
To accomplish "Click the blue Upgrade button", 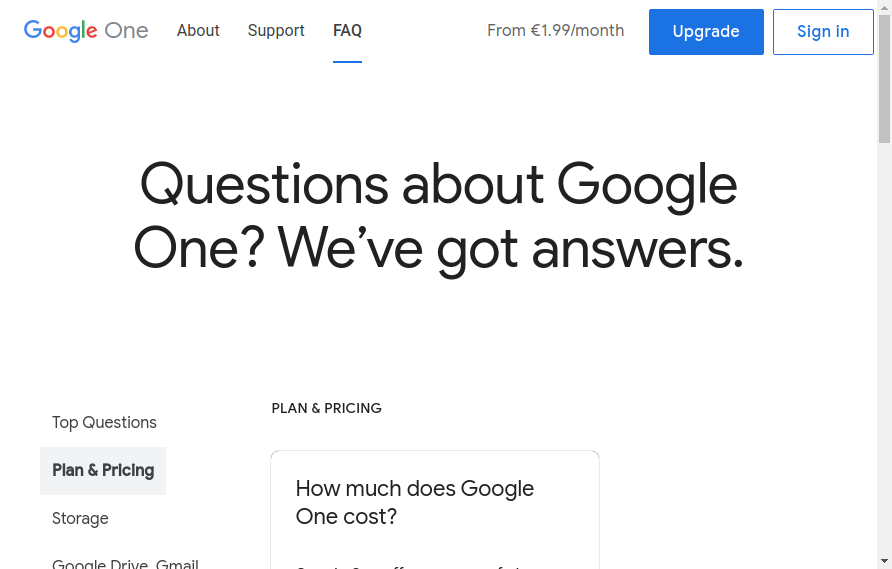I will pyautogui.click(x=706, y=32).
